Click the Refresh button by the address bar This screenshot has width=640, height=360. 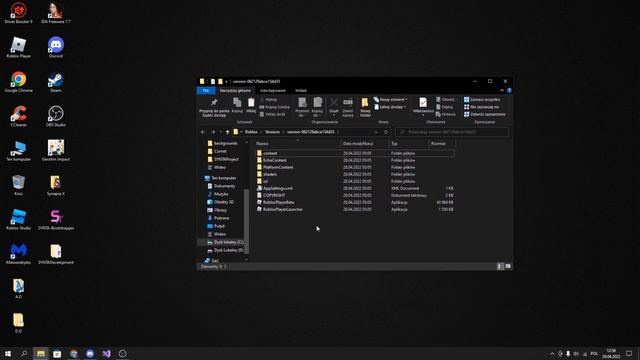(386, 132)
